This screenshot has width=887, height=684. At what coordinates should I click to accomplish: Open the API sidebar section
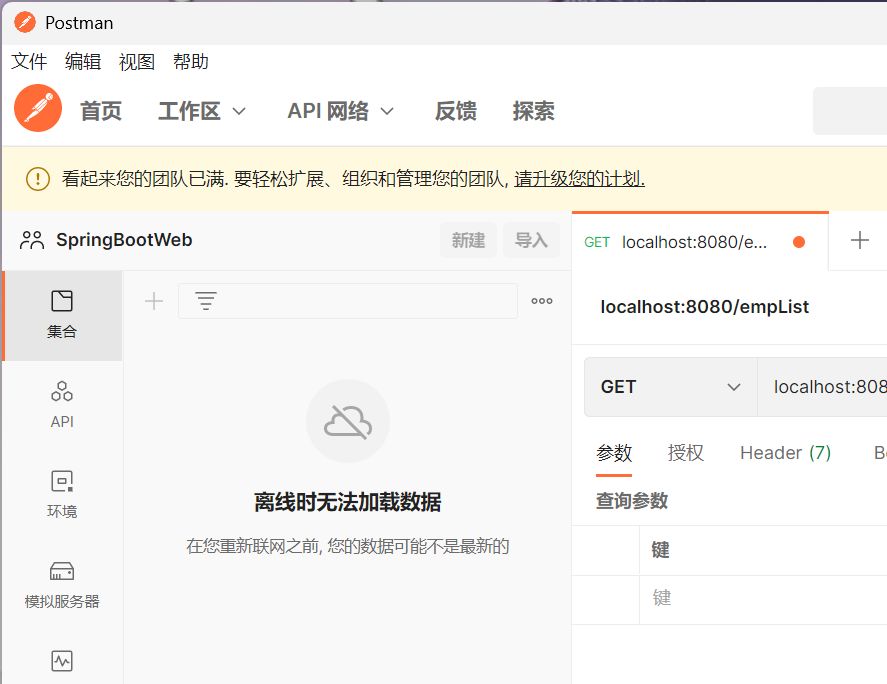pos(62,405)
